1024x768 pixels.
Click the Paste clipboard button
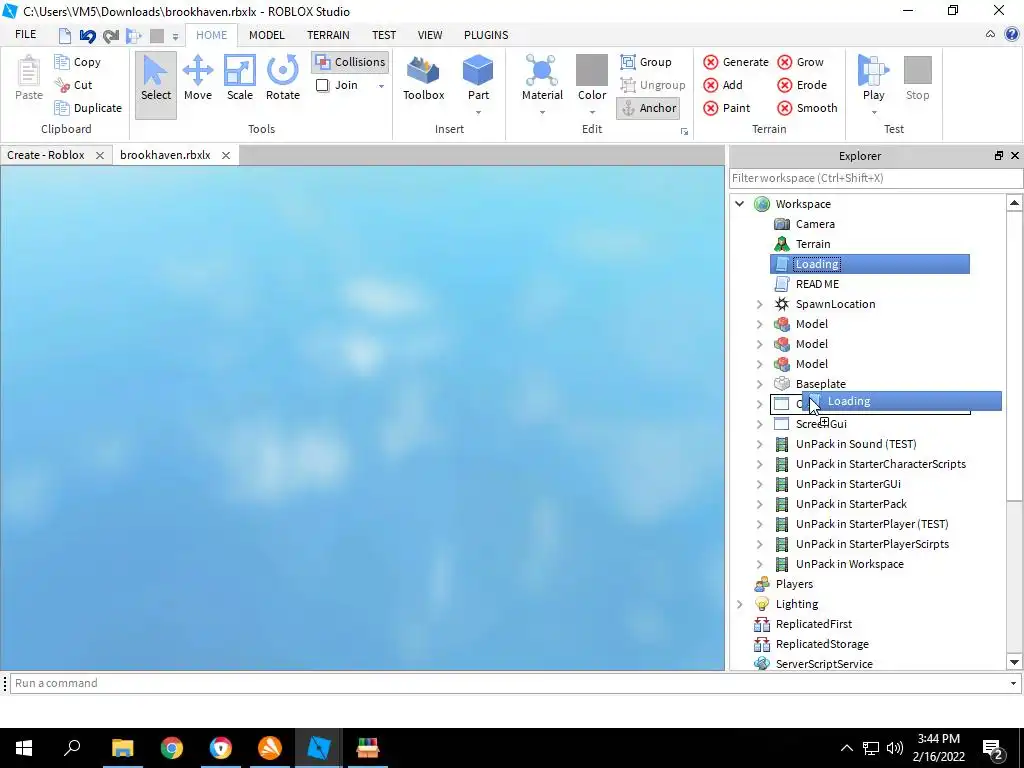coord(29,78)
